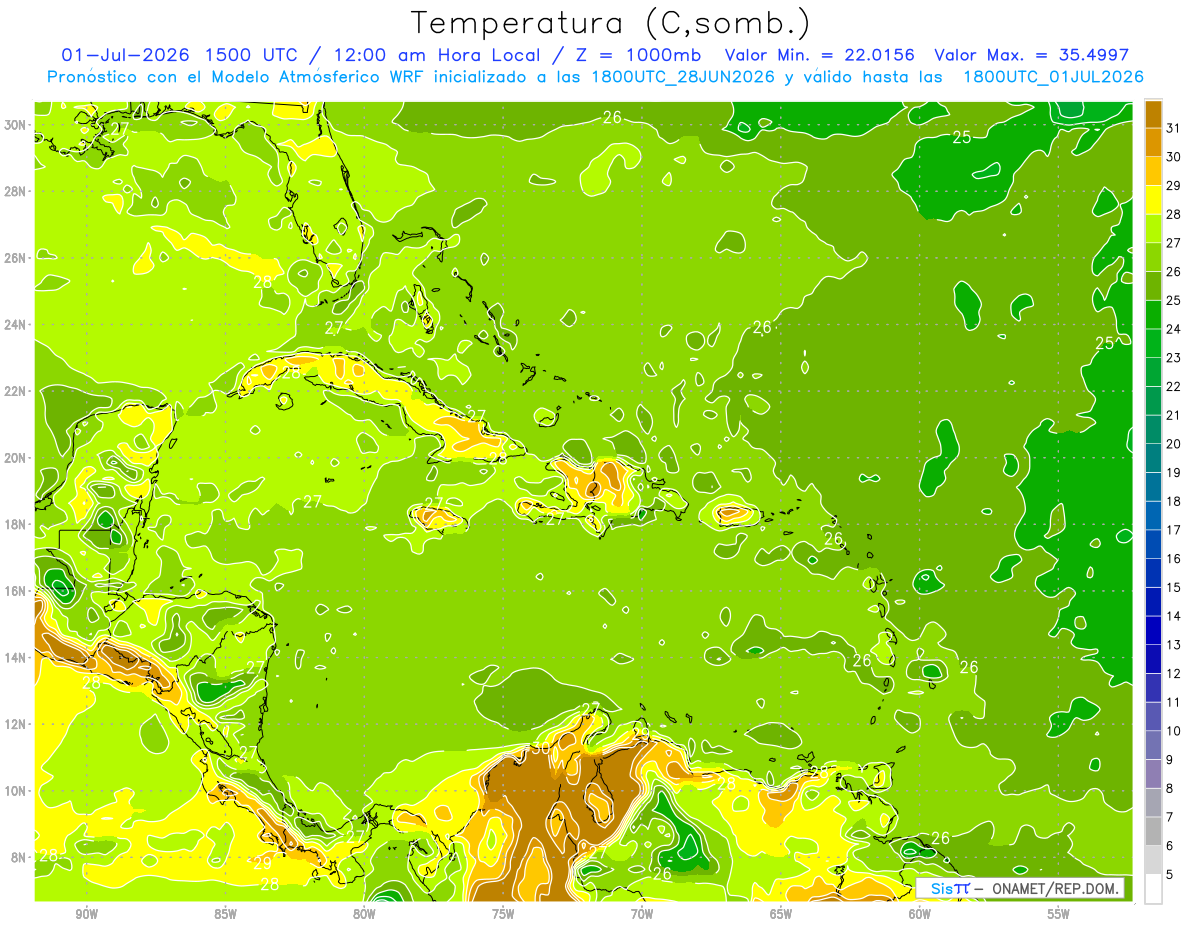The height and width of the screenshot is (927, 1200).
Task: Click the 70W longitude axis label
Action: pos(642,914)
